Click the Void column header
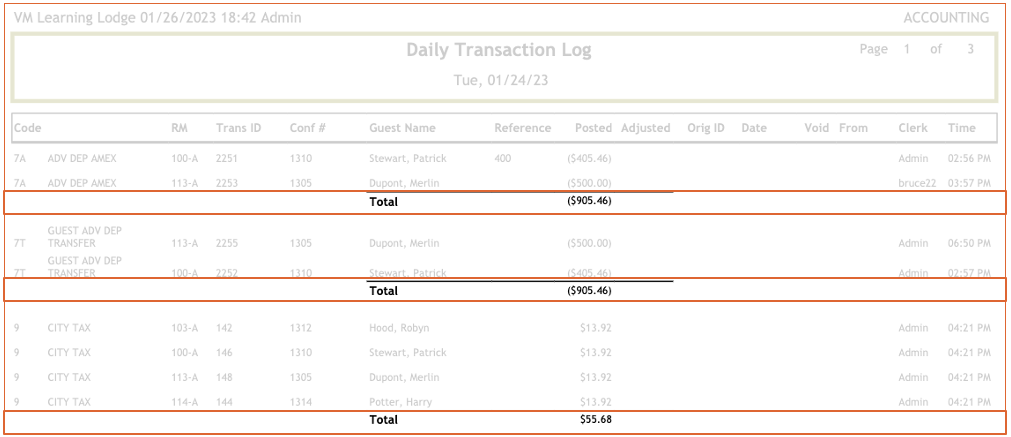The image size is (1011, 437). point(817,128)
